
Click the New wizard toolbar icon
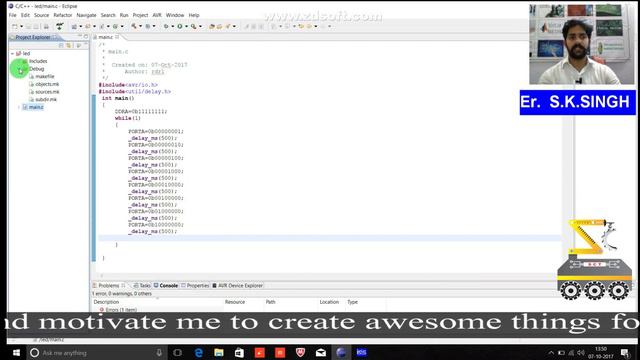(x=15, y=27)
